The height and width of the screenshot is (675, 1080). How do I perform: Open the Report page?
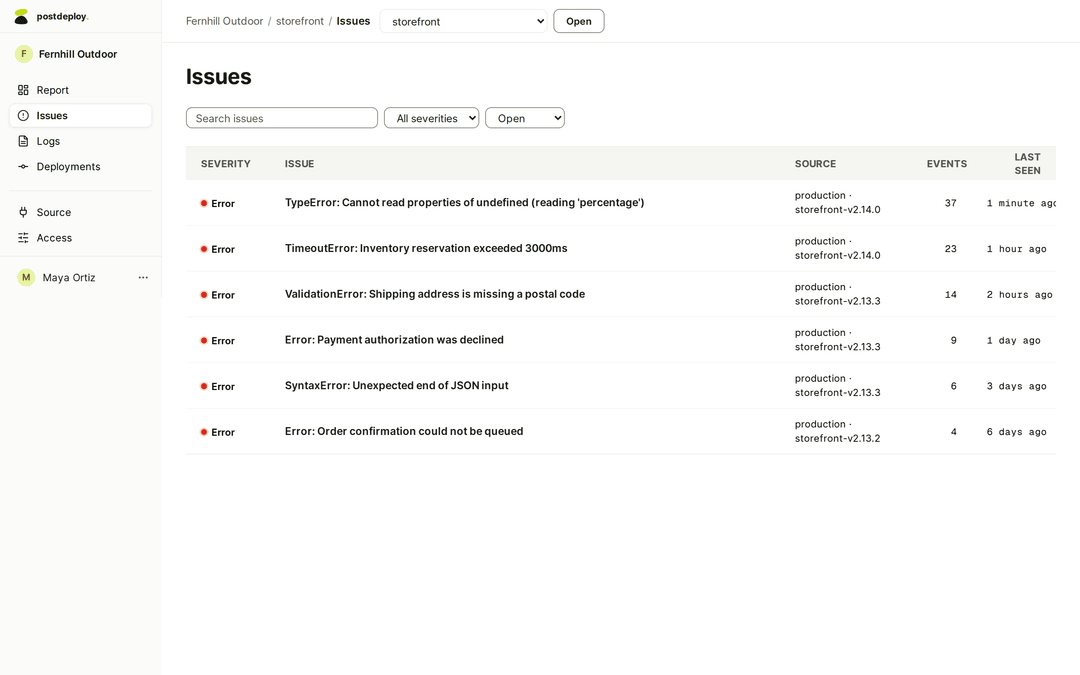coord(81,90)
